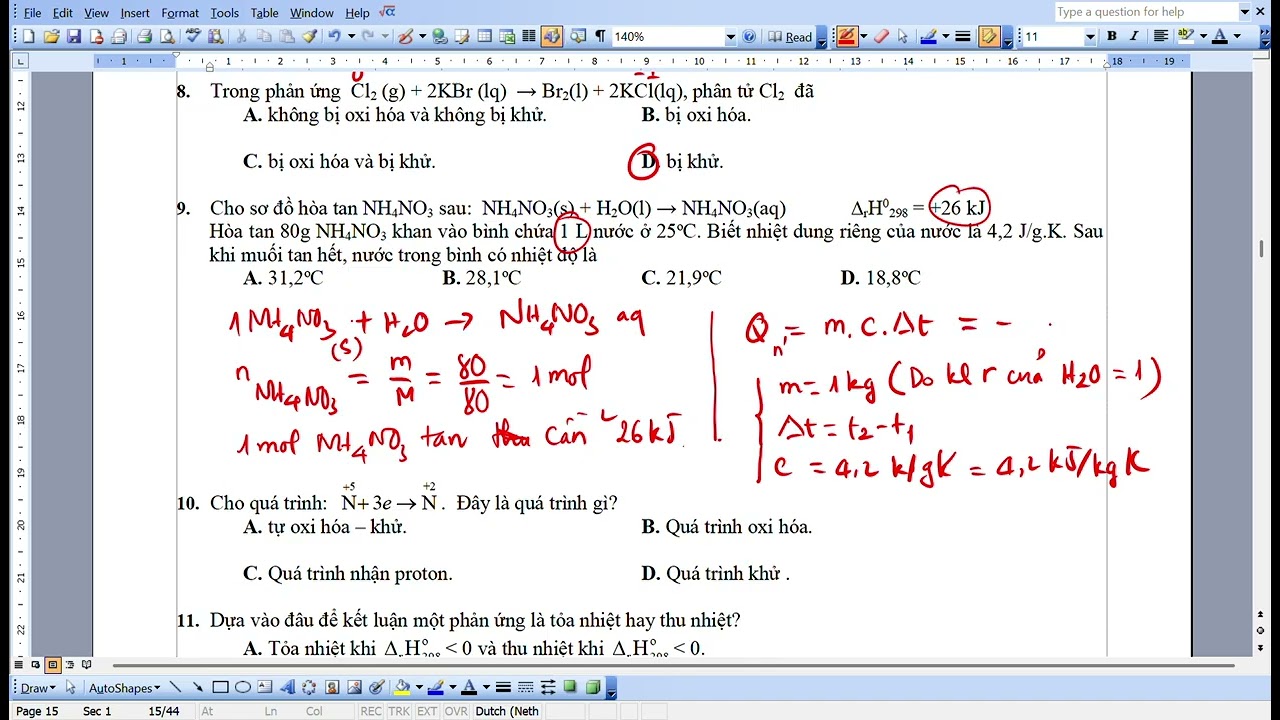The height and width of the screenshot is (720, 1280).
Task: Insert a hyperlink
Action: click(440, 36)
